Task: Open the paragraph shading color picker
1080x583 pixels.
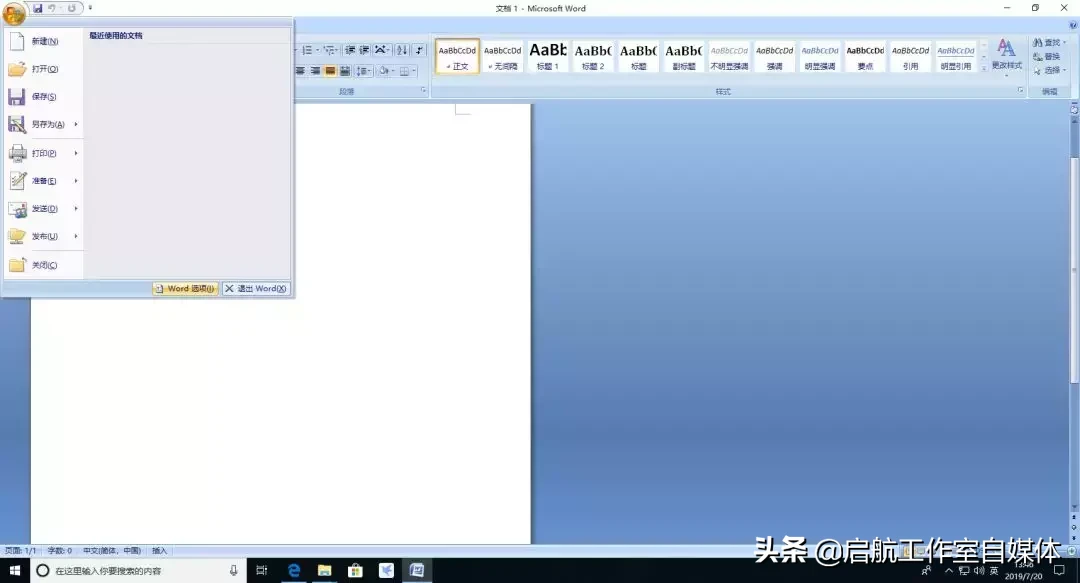Action: click(x=393, y=70)
